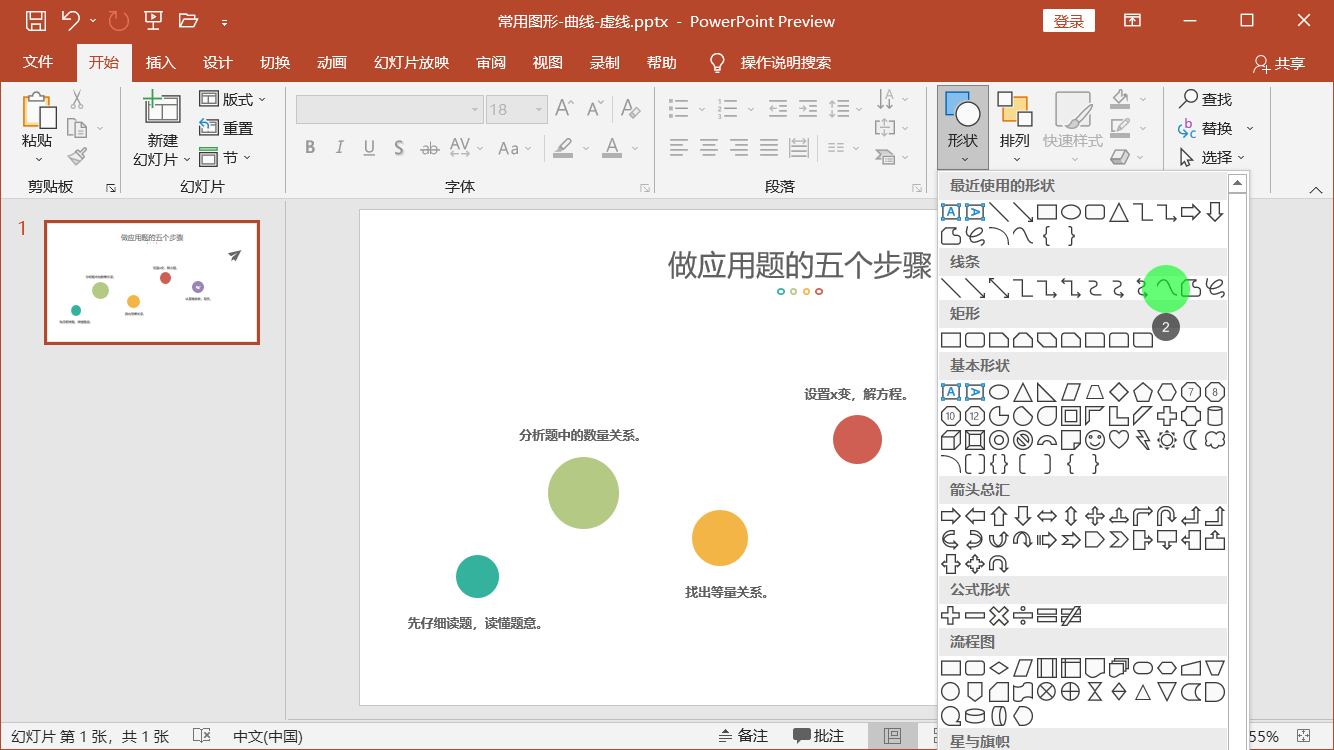This screenshot has width=1334, height=750.
Task: Insert the Smiley Face shape
Action: [1095, 440]
